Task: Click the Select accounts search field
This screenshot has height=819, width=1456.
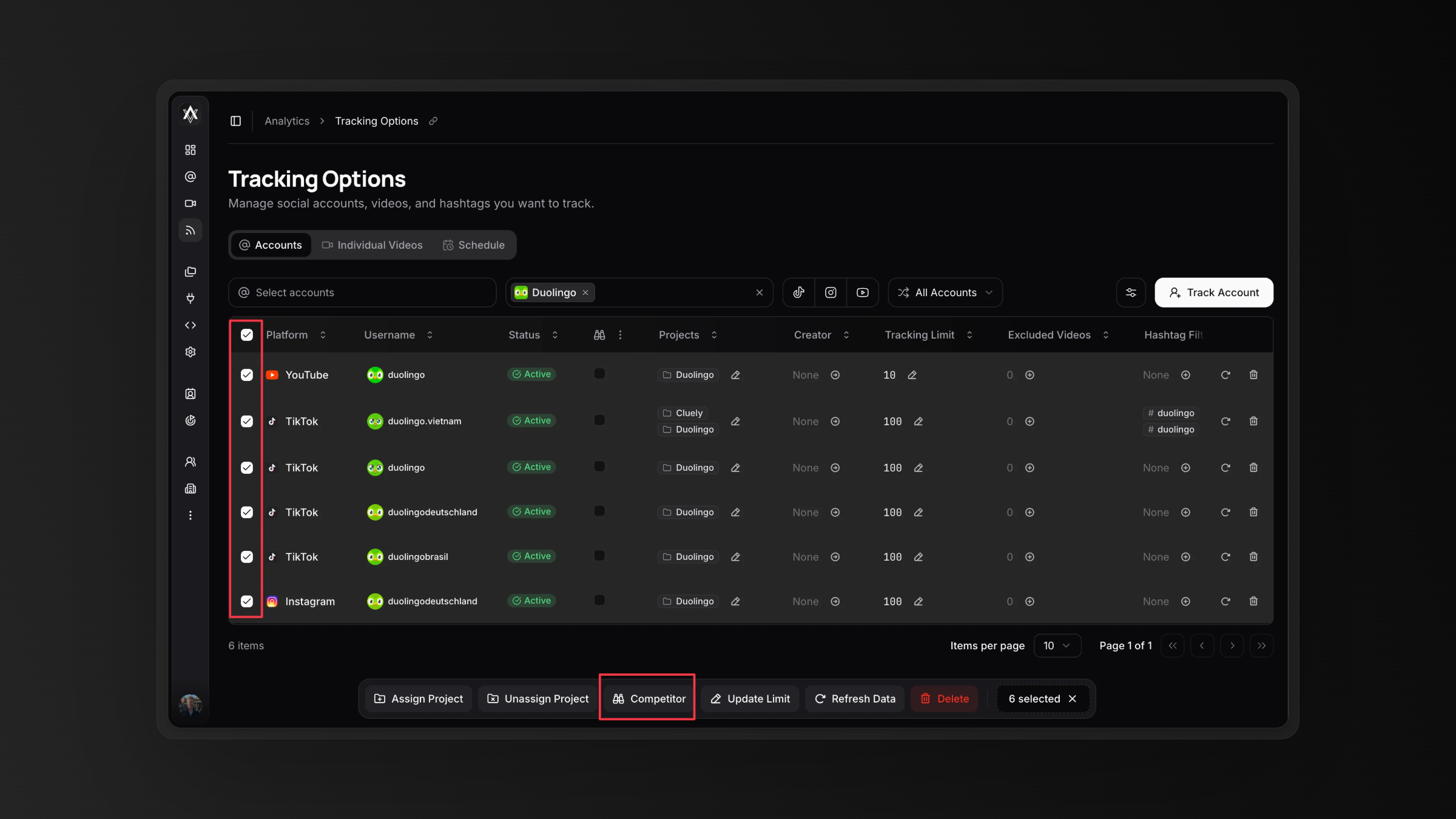Action: point(362,292)
